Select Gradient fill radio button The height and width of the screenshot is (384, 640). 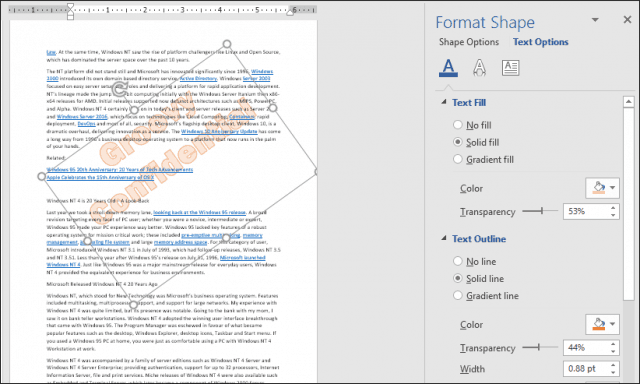[x=458, y=159]
